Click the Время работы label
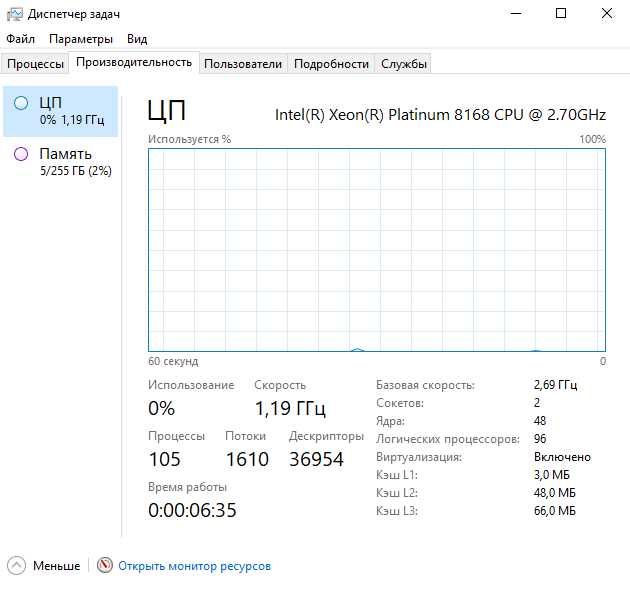The image size is (630, 590). pos(188,487)
